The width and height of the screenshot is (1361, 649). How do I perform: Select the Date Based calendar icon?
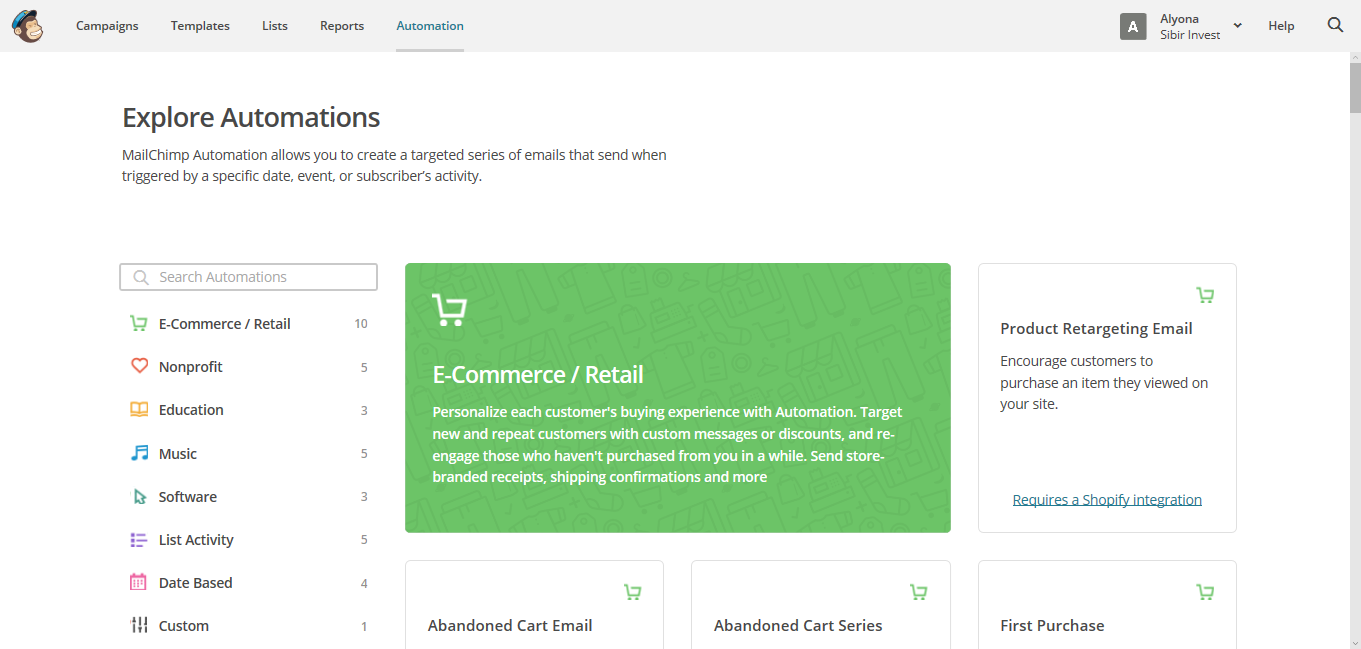[139, 583]
